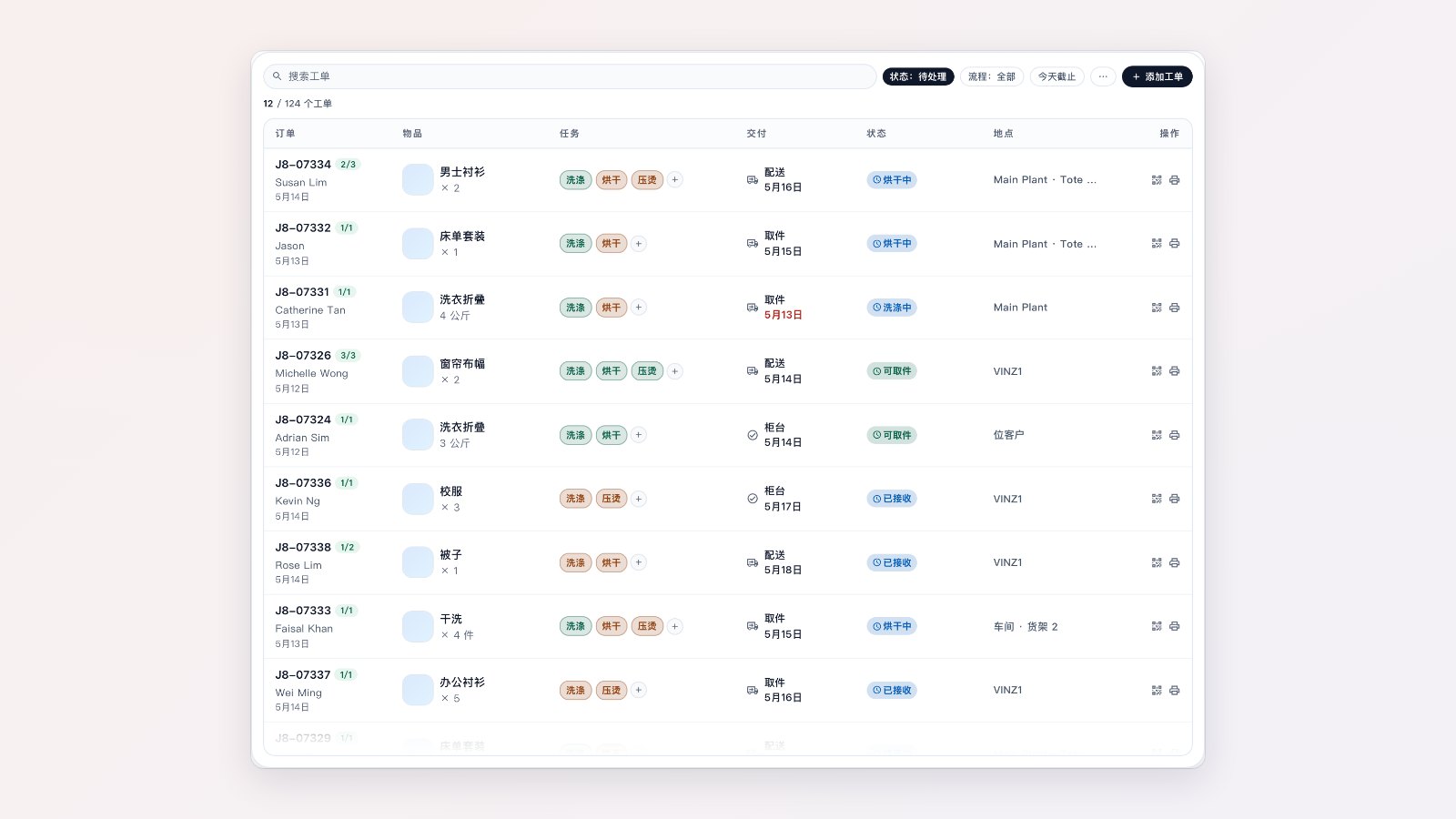1456x819 pixels.
Task: Open the 流程: 全部 filter dropdown
Action: pyautogui.click(x=992, y=76)
